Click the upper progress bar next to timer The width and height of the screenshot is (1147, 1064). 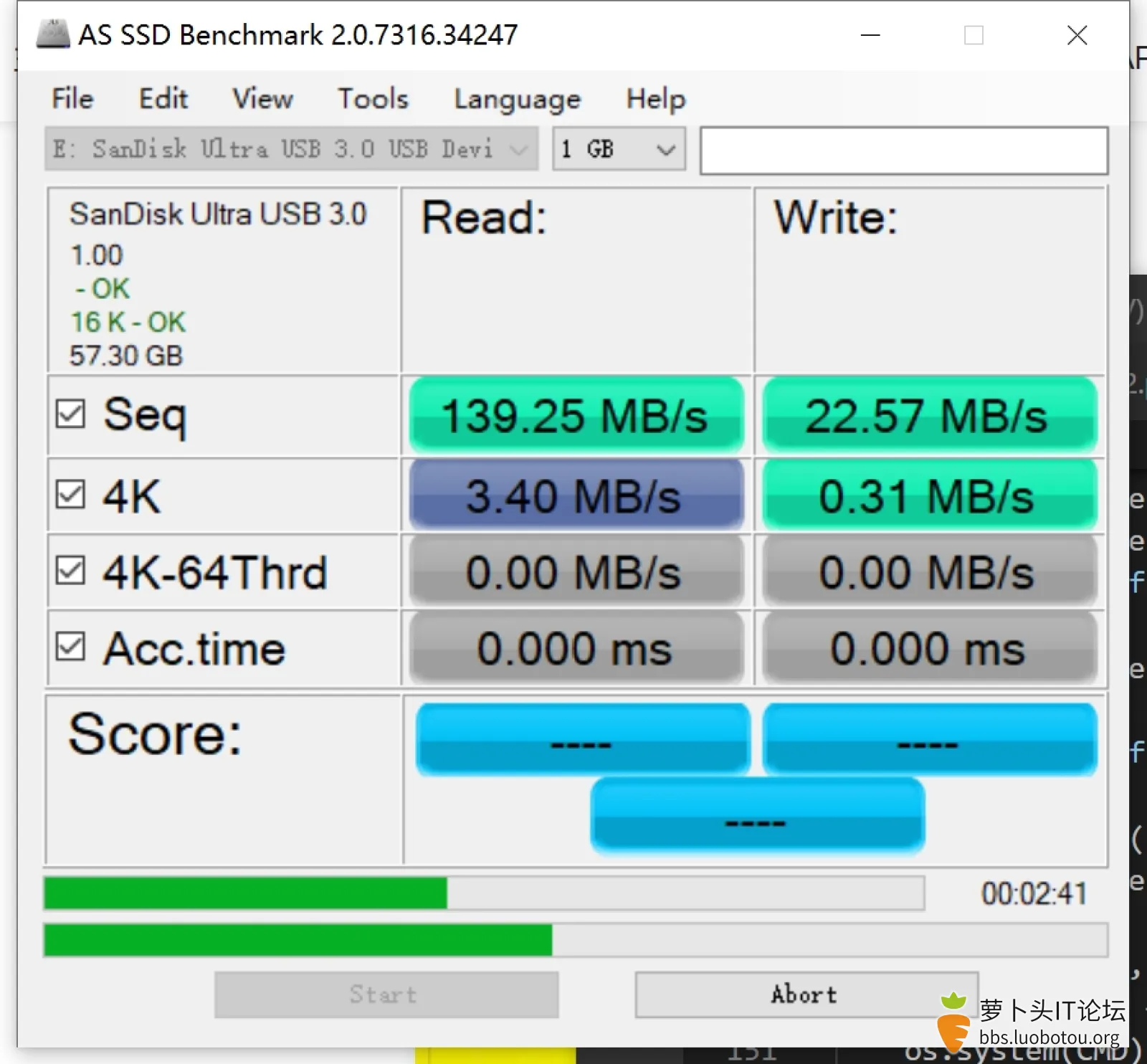tap(484, 893)
